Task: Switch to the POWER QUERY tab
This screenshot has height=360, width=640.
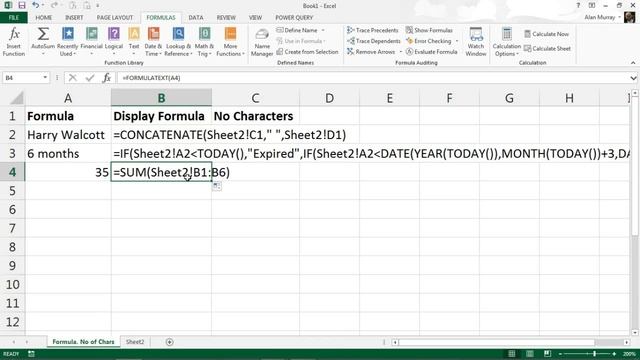Action: point(294,18)
